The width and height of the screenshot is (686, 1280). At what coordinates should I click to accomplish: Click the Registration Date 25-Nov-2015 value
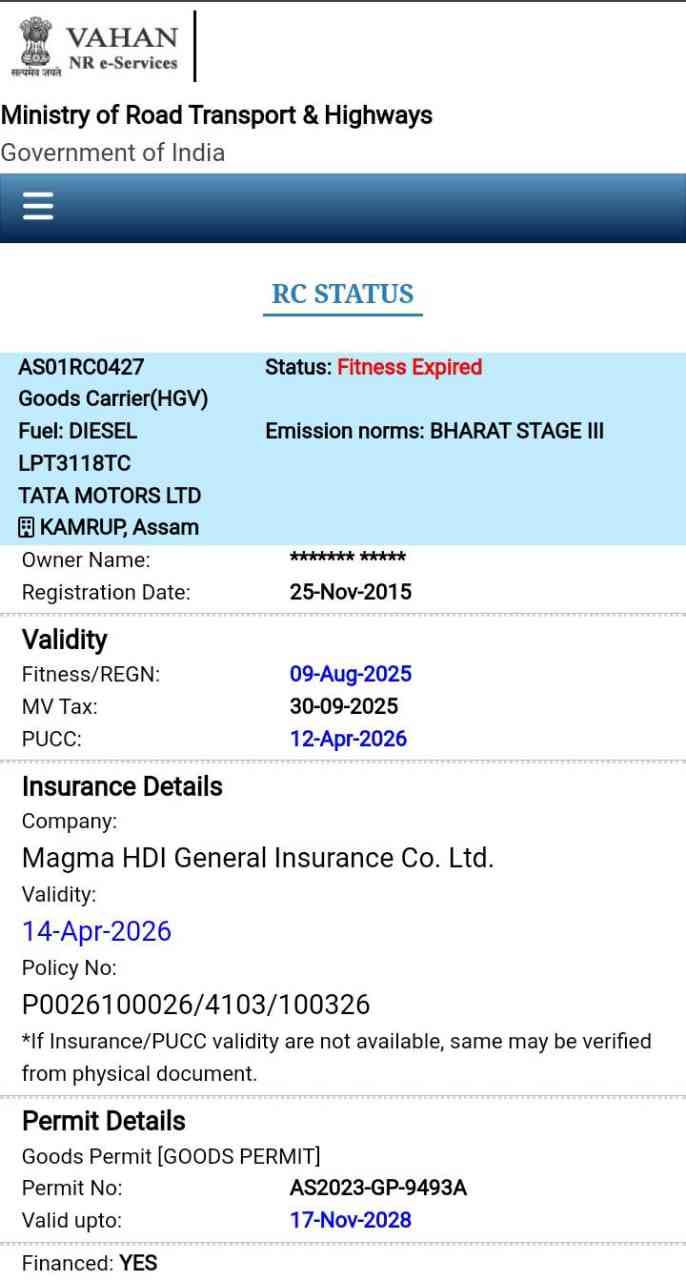click(x=350, y=592)
